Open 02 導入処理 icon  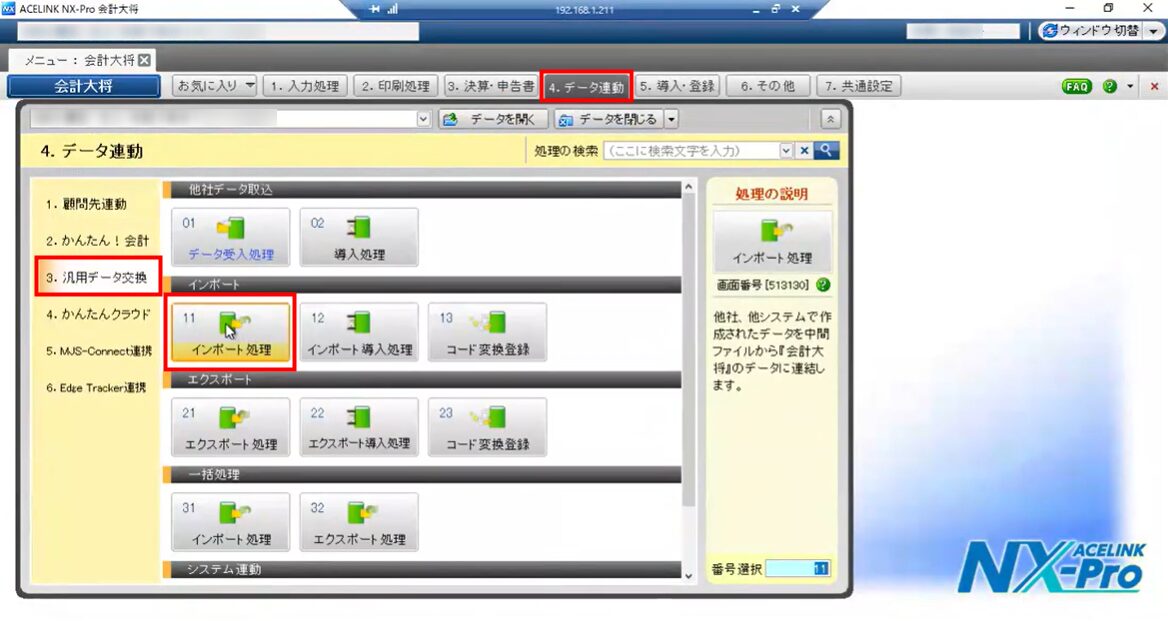click(359, 237)
